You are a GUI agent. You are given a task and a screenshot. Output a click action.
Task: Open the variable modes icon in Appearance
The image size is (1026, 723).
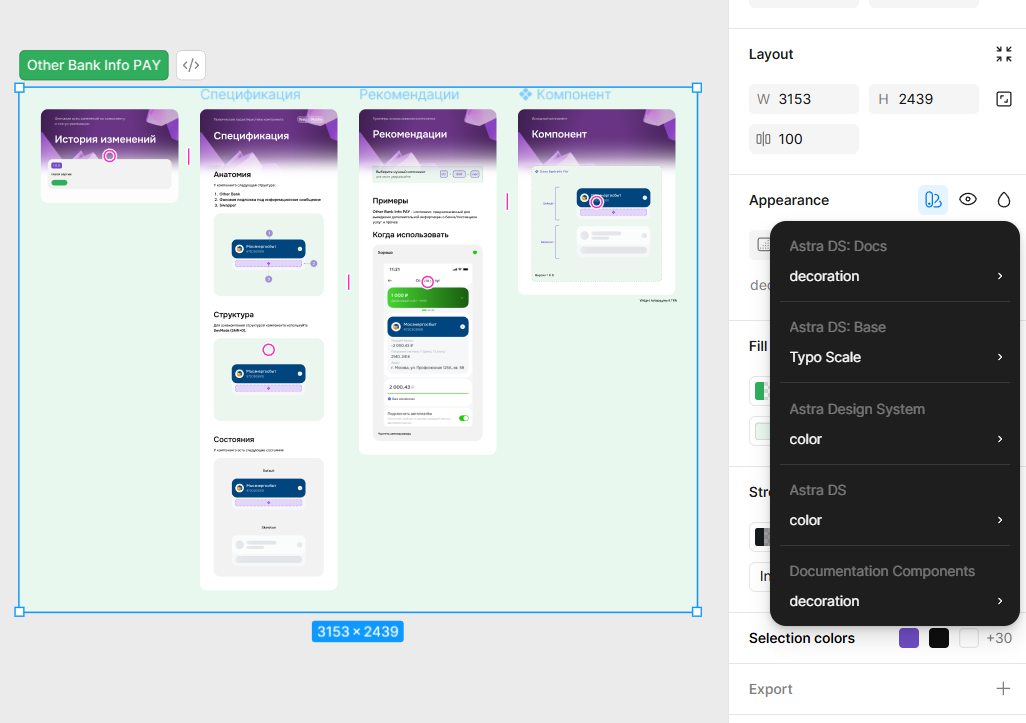point(933,200)
